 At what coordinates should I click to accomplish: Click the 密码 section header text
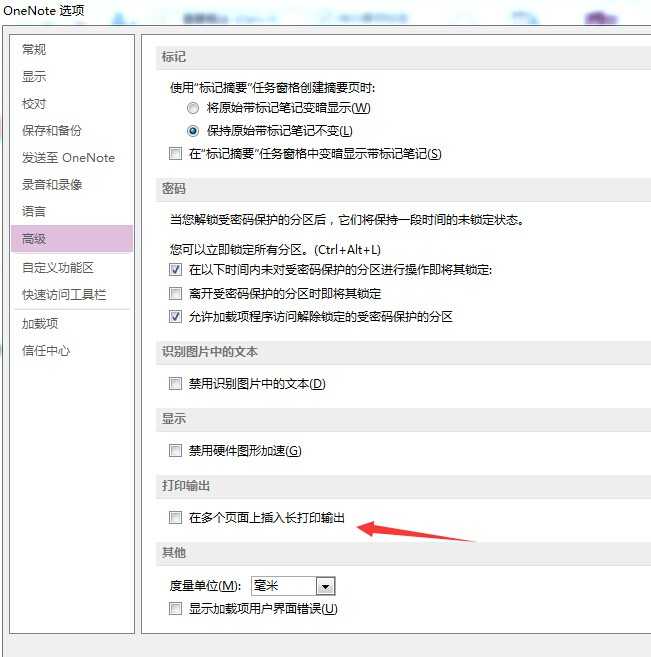(x=174, y=188)
